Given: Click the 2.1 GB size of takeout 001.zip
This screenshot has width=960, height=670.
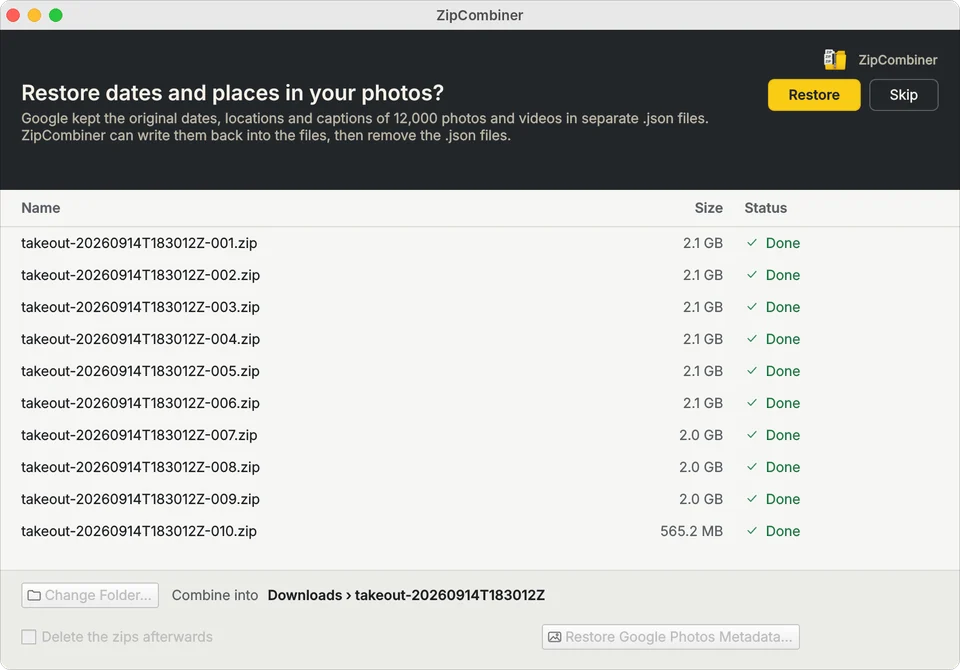Looking at the screenshot, I should click(703, 243).
